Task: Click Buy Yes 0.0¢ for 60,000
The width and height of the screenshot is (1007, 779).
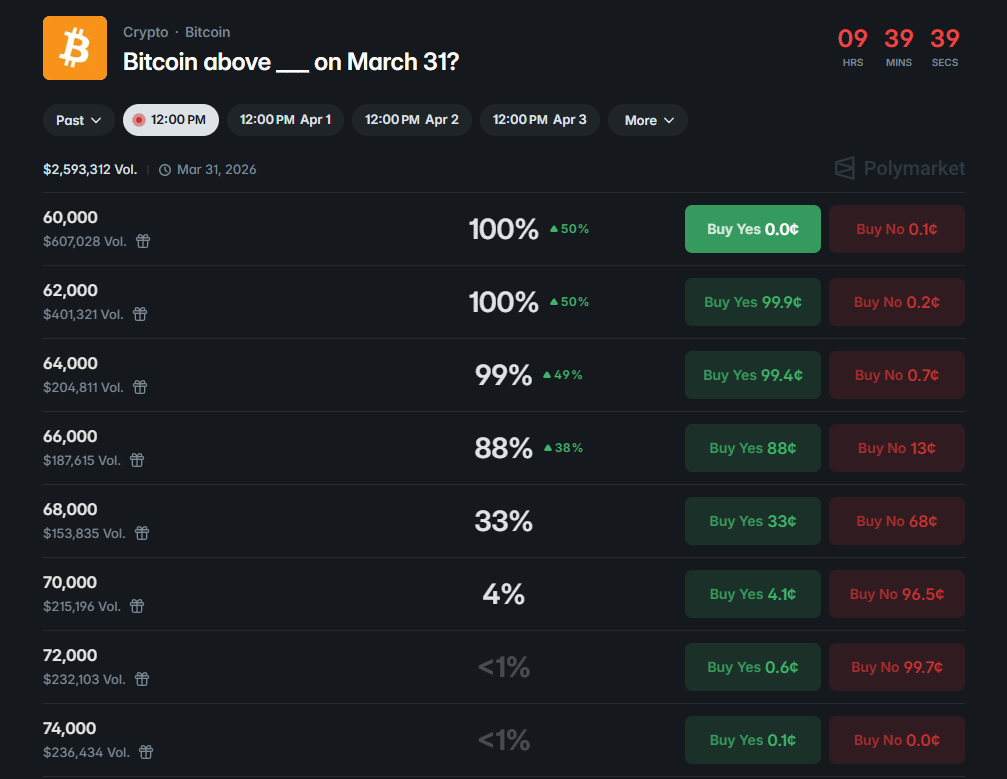Action: tap(752, 229)
